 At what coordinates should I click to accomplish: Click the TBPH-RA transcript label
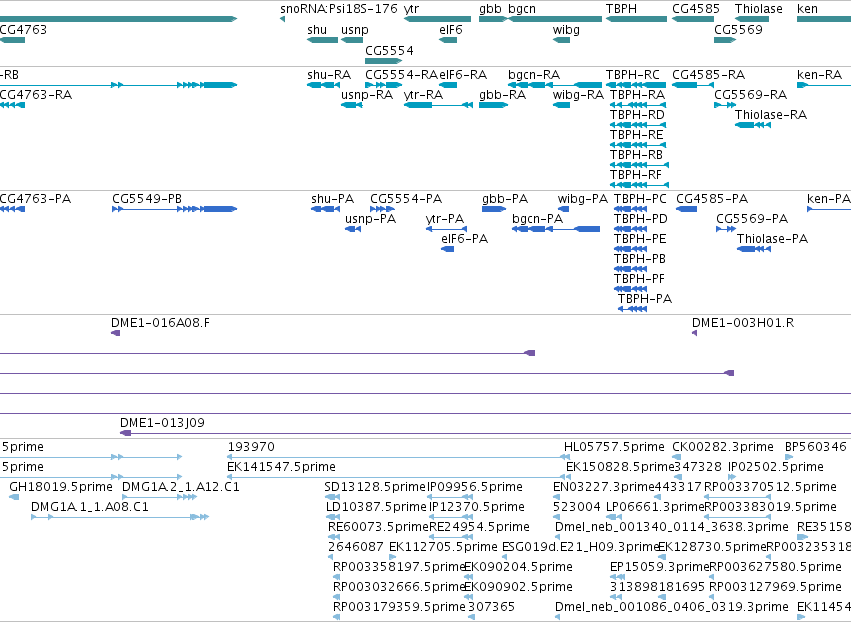637,94
